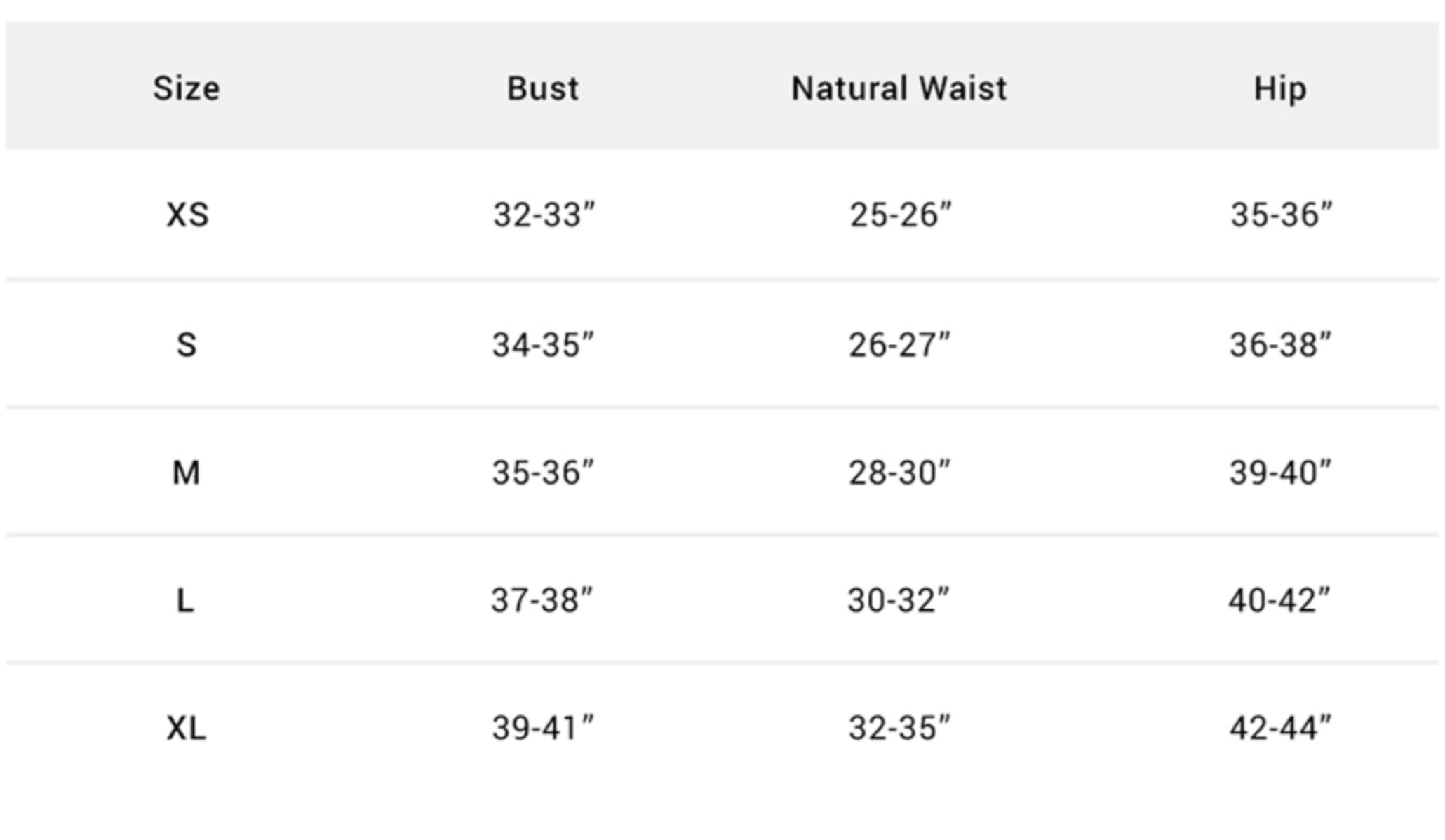Click the XL hip value 42-44"
Image resolution: width=1445 pixels, height=840 pixels.
tap(1280, 729)
